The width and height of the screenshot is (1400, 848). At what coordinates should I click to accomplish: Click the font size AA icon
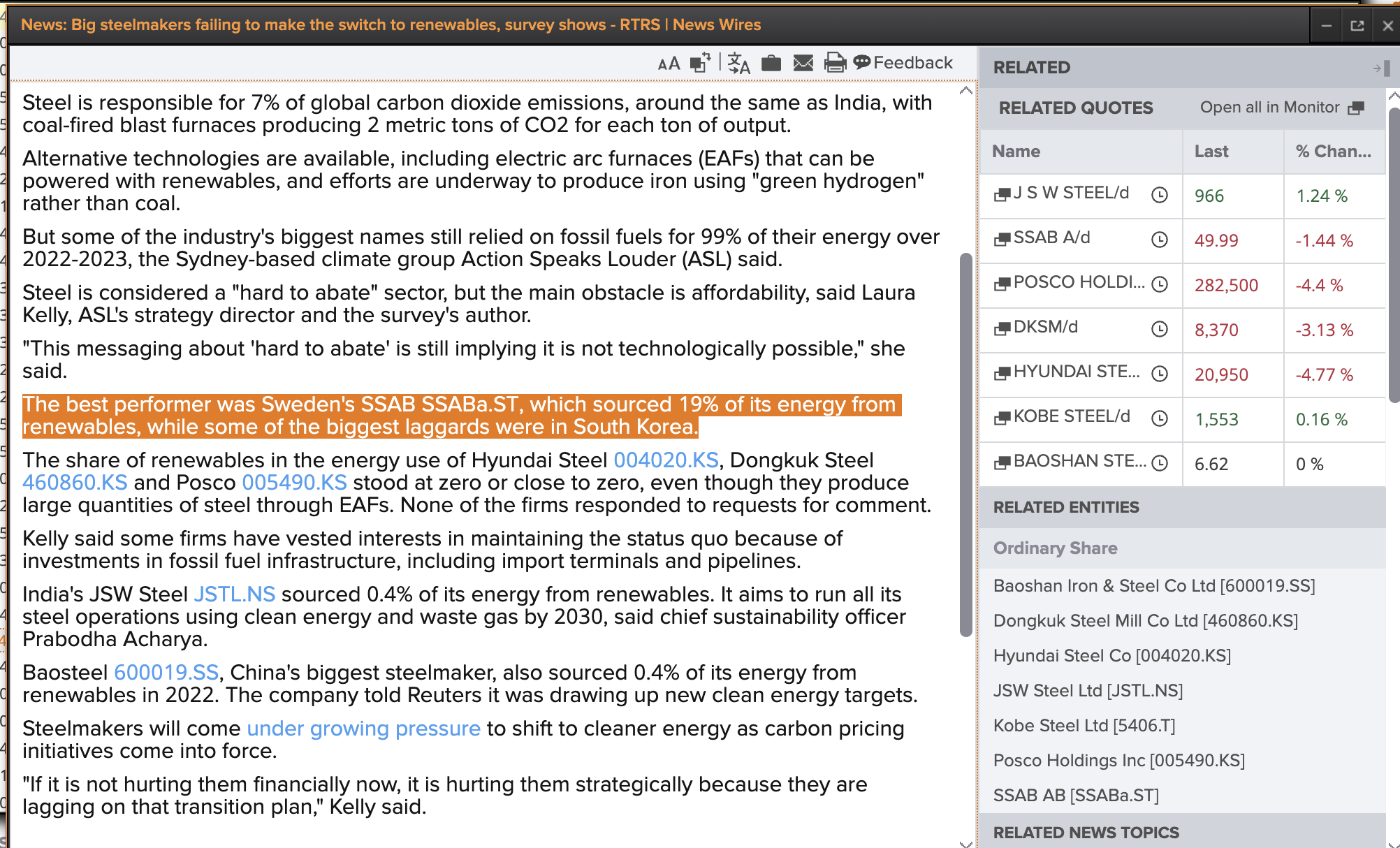[669, 64]
